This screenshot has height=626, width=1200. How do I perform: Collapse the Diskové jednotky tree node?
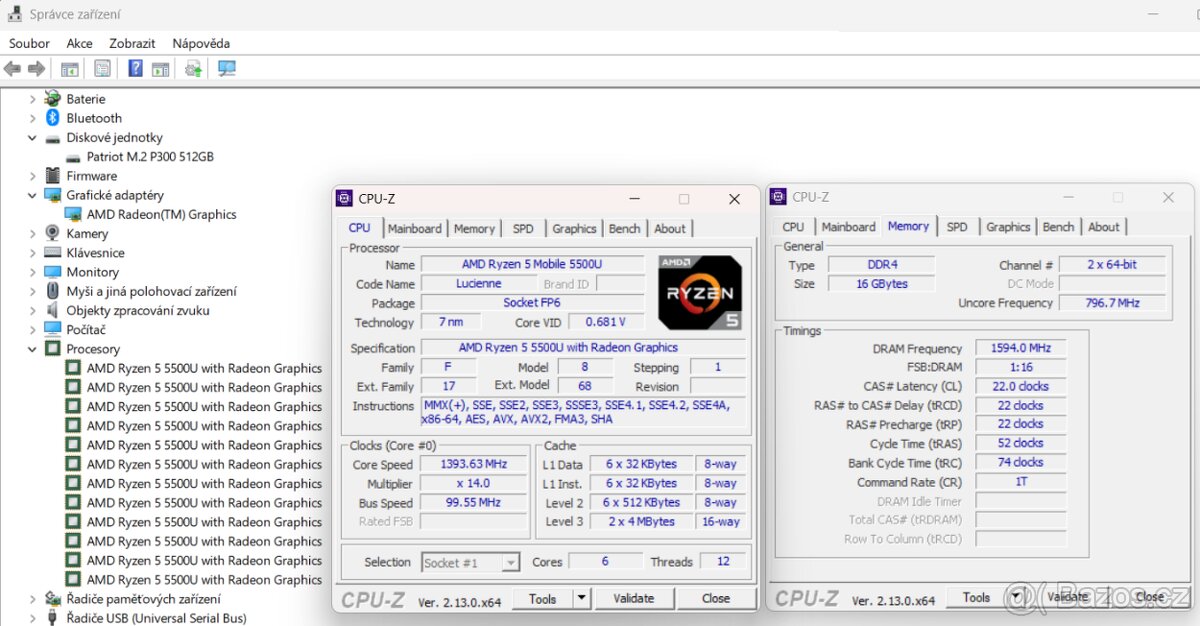(x=32, y=137)
